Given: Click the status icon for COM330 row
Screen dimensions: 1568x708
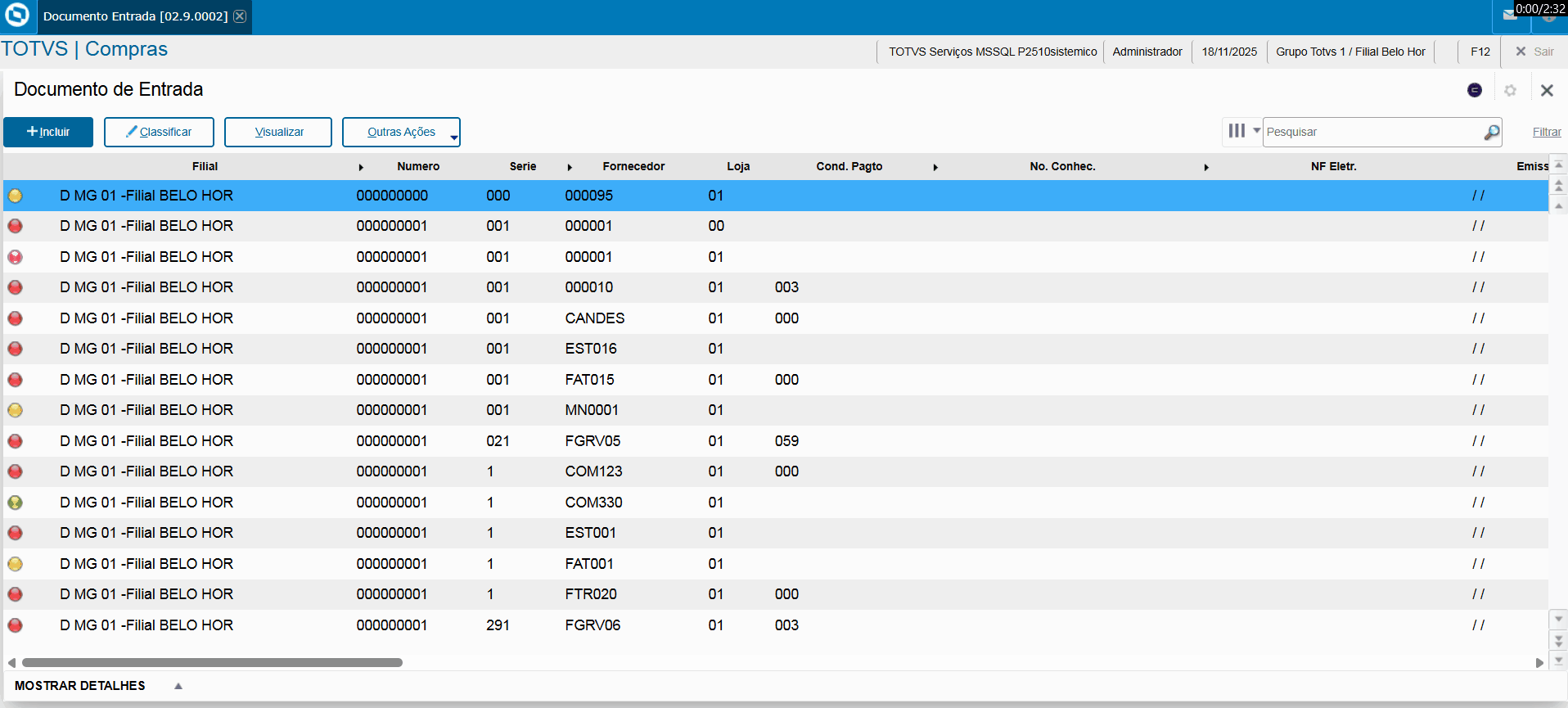Looking at the screenshot, I should click(16, 503).
